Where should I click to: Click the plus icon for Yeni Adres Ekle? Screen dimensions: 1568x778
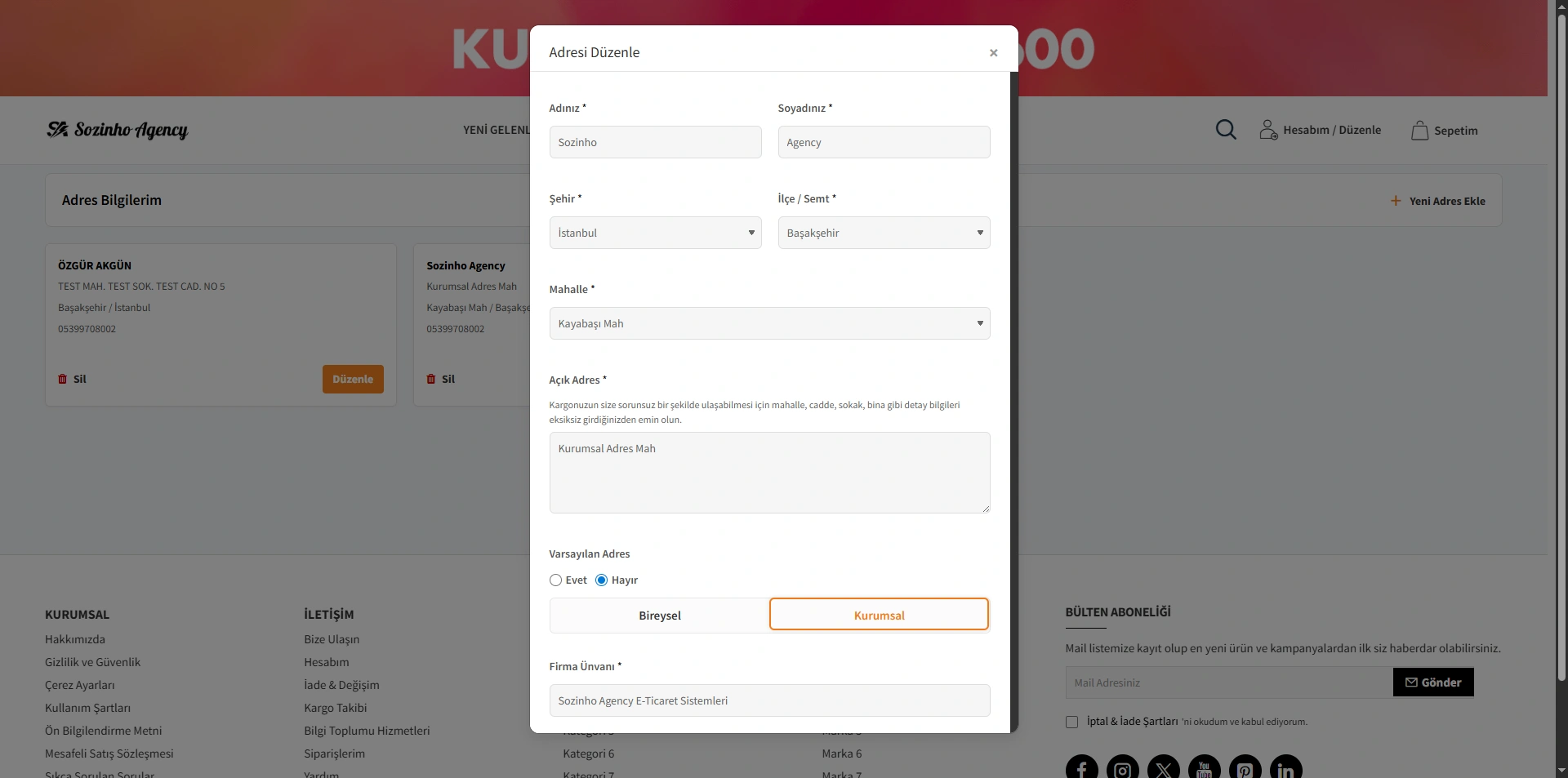click(x=1396, y=201)
